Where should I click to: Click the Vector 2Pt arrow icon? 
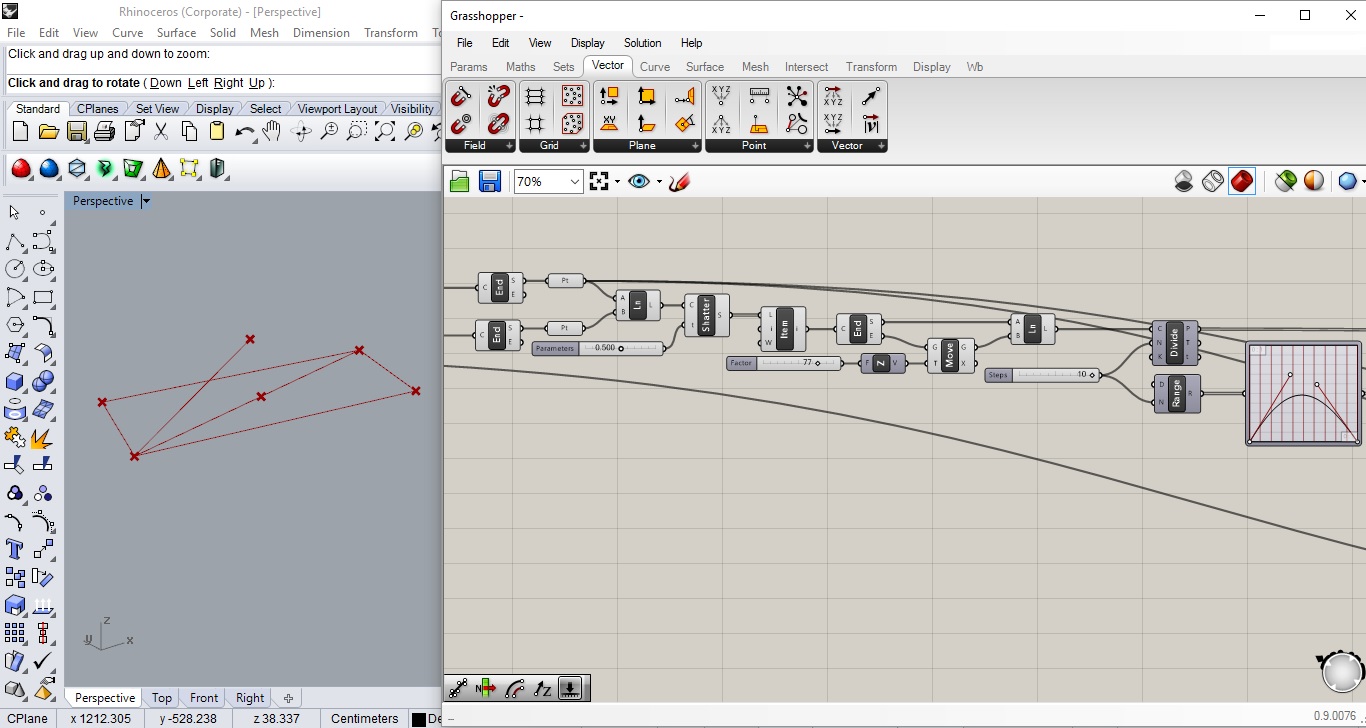pos(871,96)
